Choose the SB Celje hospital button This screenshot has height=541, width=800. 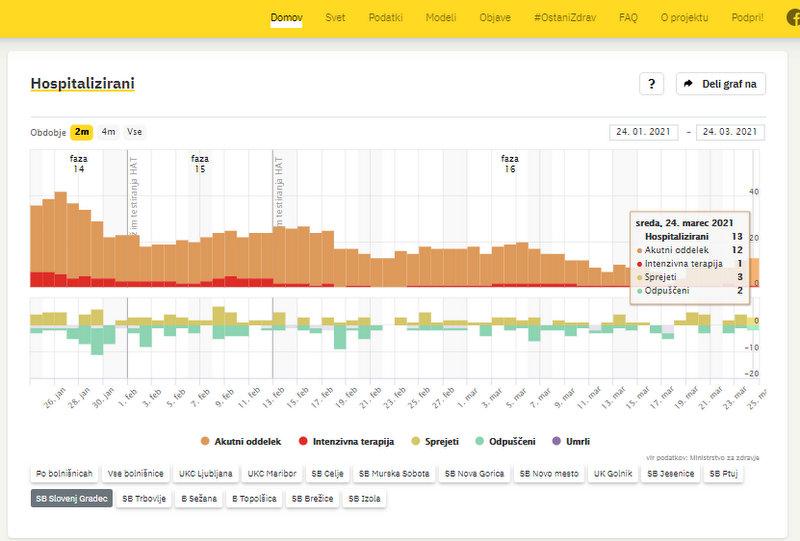327,473
